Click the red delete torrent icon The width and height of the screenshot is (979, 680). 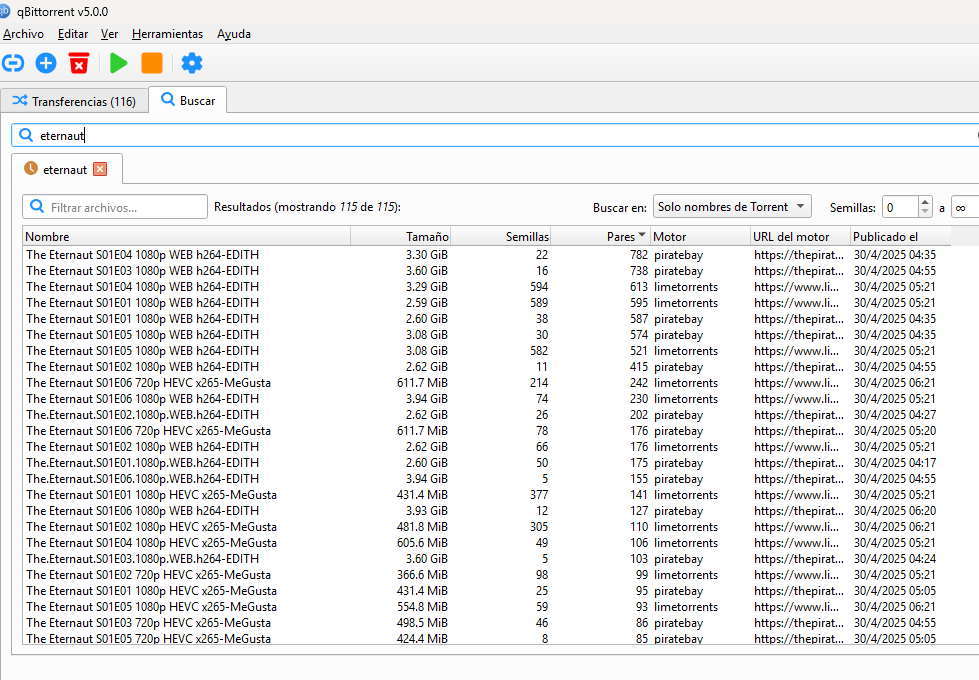(79, 63)
